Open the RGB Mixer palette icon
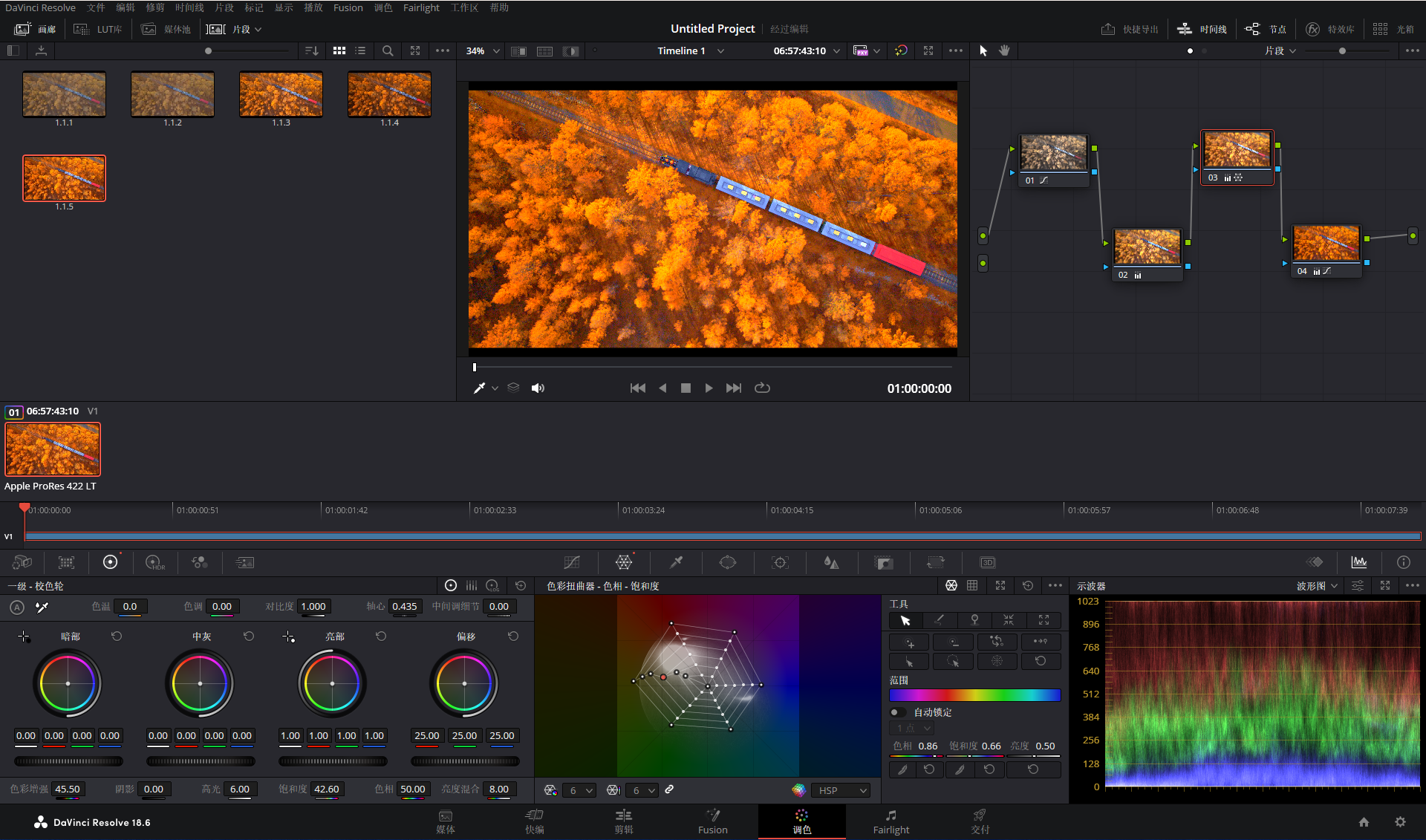The image size is (1426, 840). click(199, 562)
